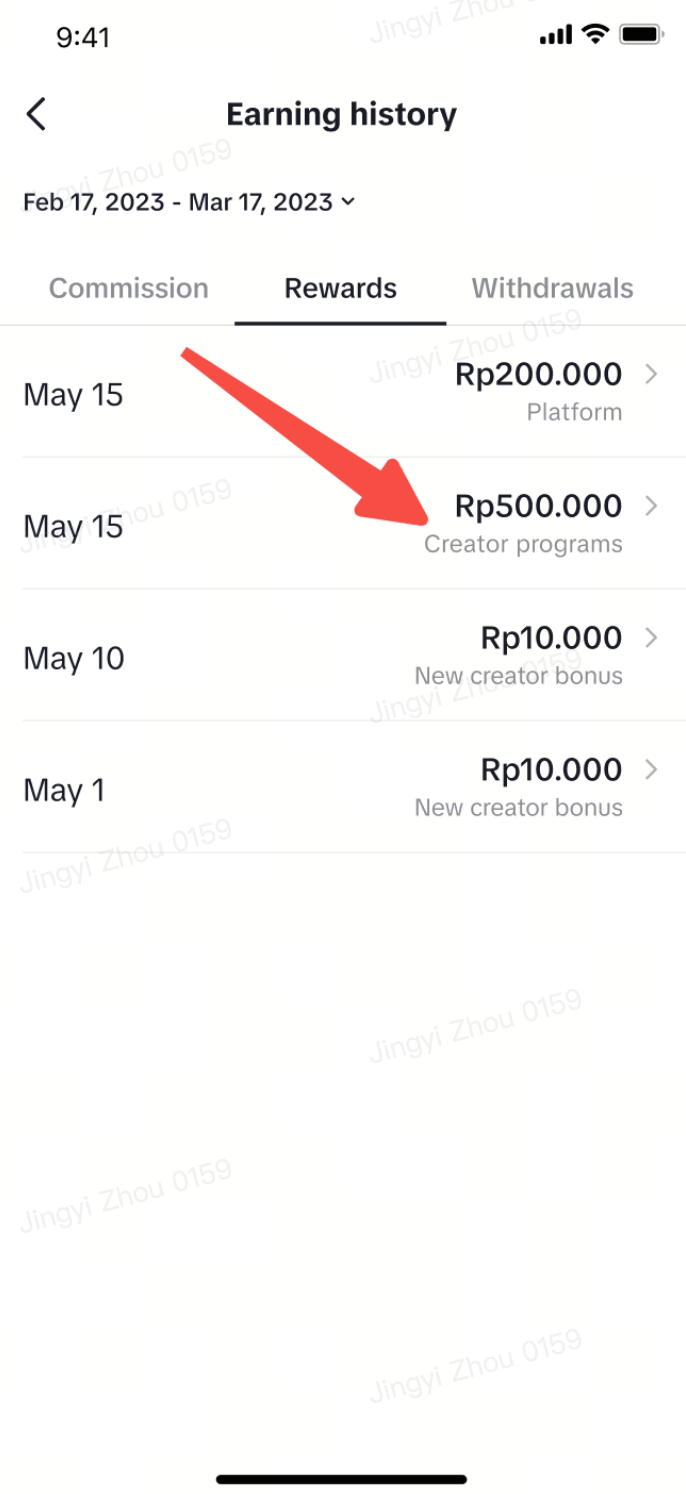Tap the battery icon in status bar
The image size is (686, 1494).
[641, 36]
